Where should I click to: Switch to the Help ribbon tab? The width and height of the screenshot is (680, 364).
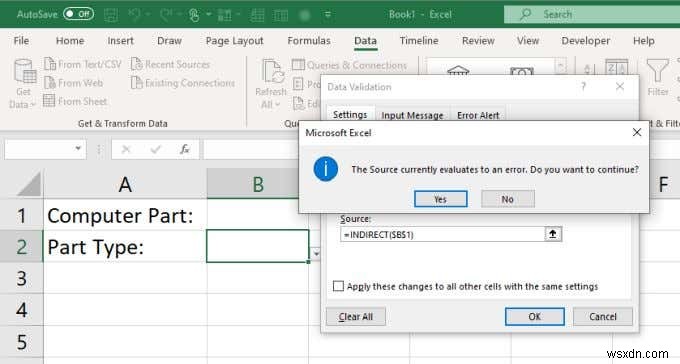[644, 41]
